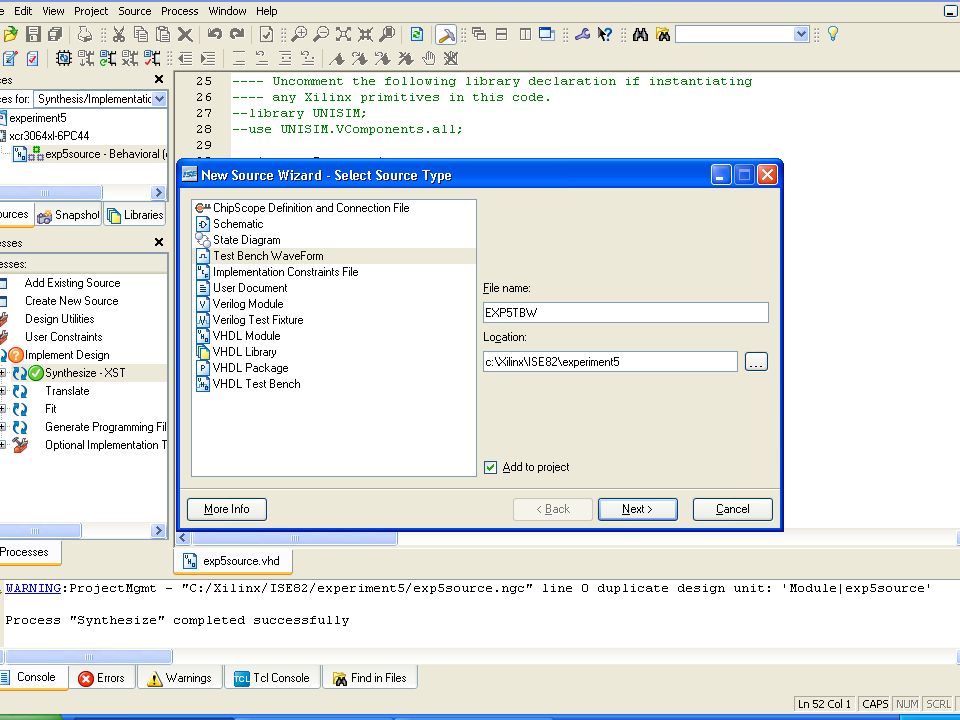Click the green refresh document icon
960x720 pixels.
pos(417,34)
